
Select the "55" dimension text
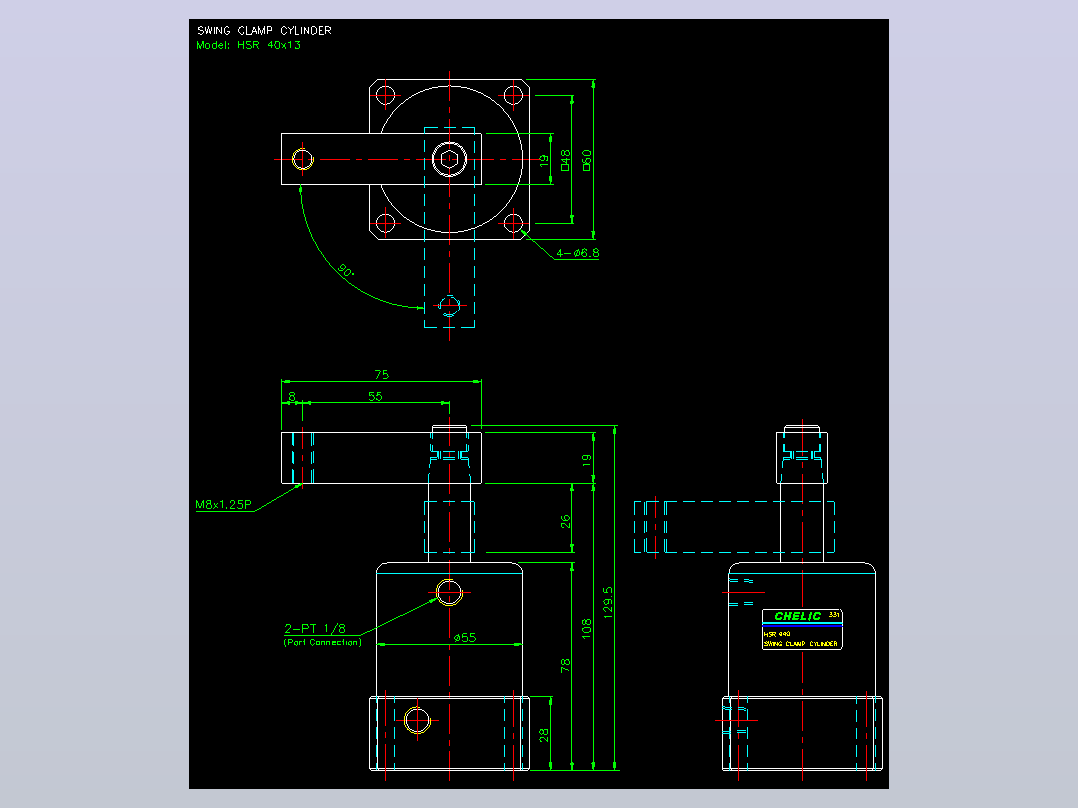tap(375, 396)
